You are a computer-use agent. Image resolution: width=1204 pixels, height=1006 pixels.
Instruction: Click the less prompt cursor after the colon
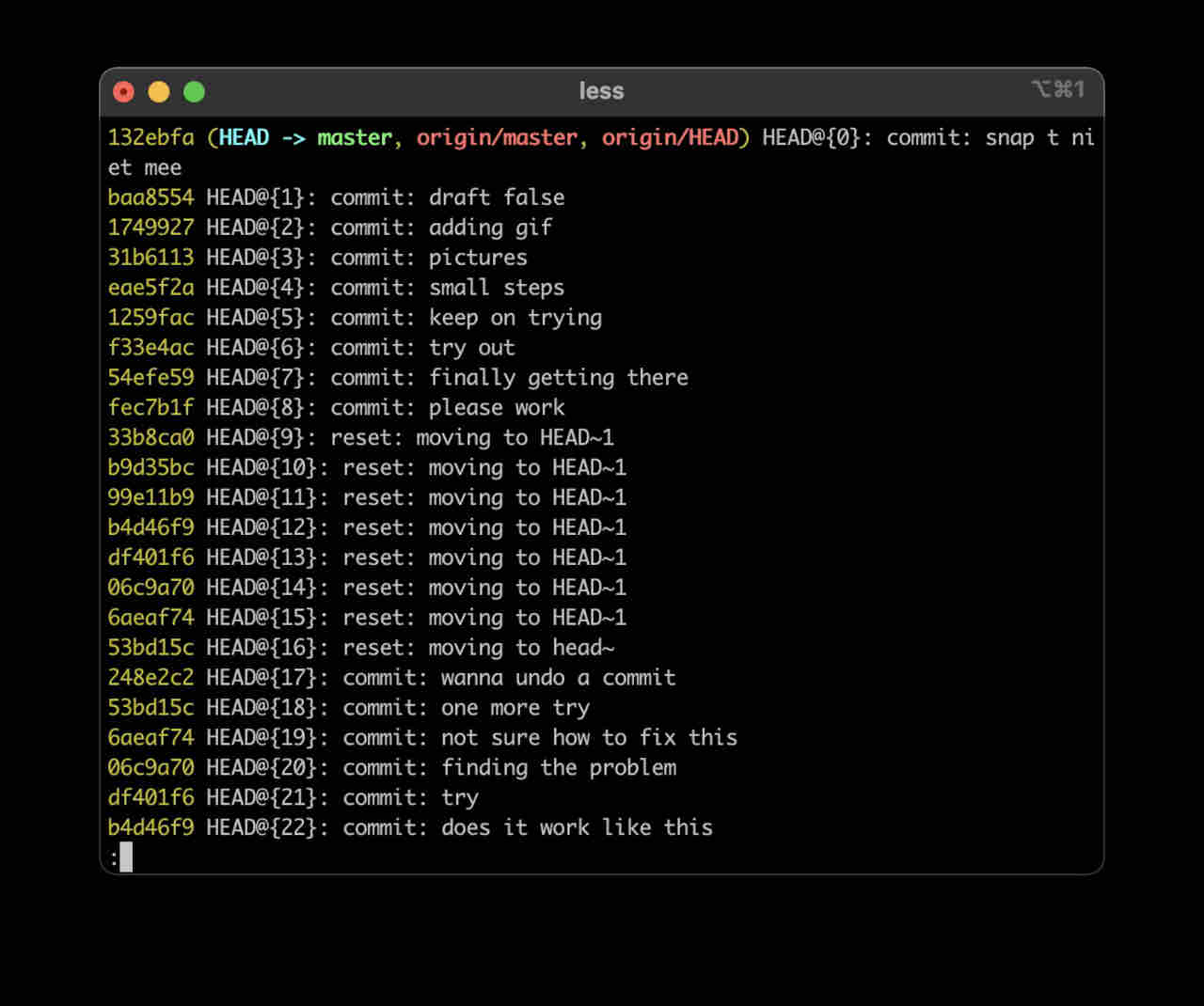(x=126, y=857)
